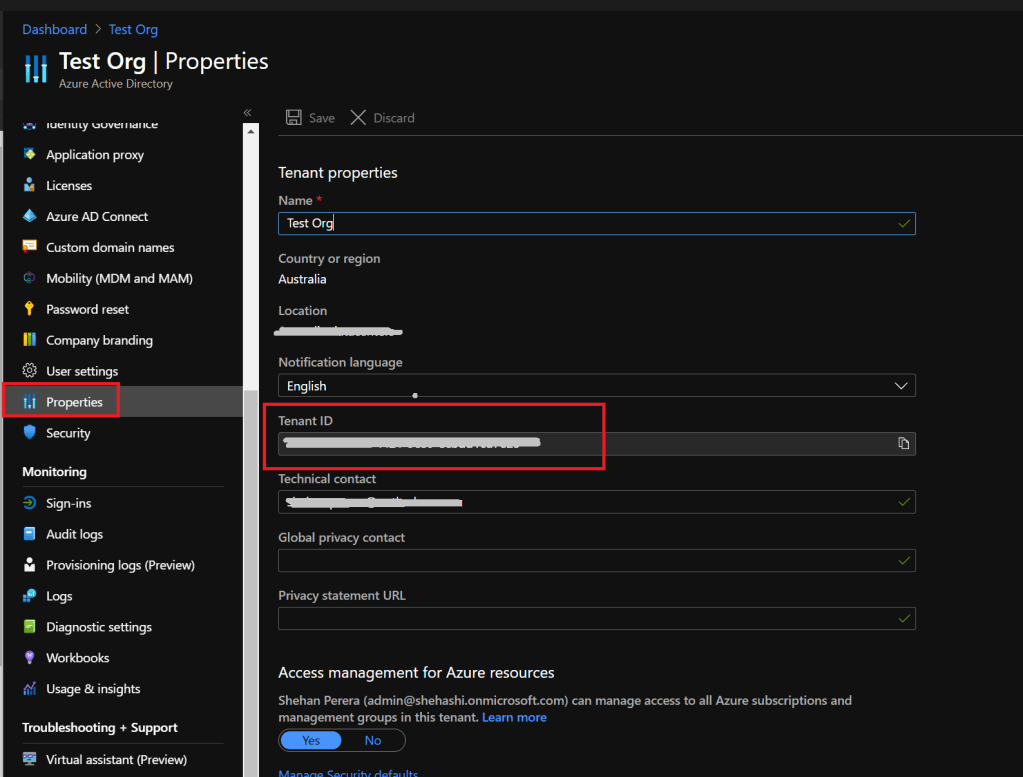The image size is (1023, 777).
Task: Click the User settings gear icon
Action: (30, 371)
